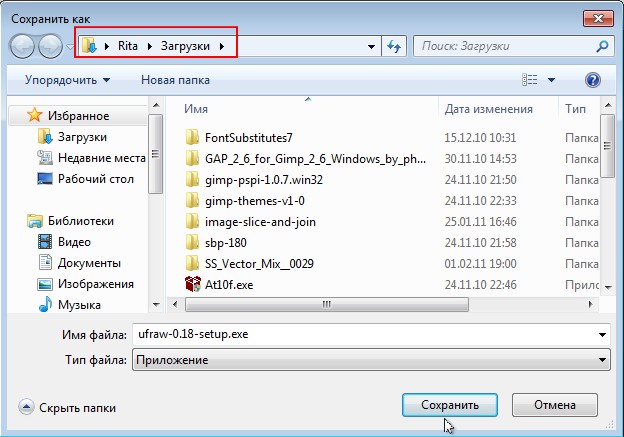Select the Видео library icon
Screen dimensions: 624x437
[46, 241]
